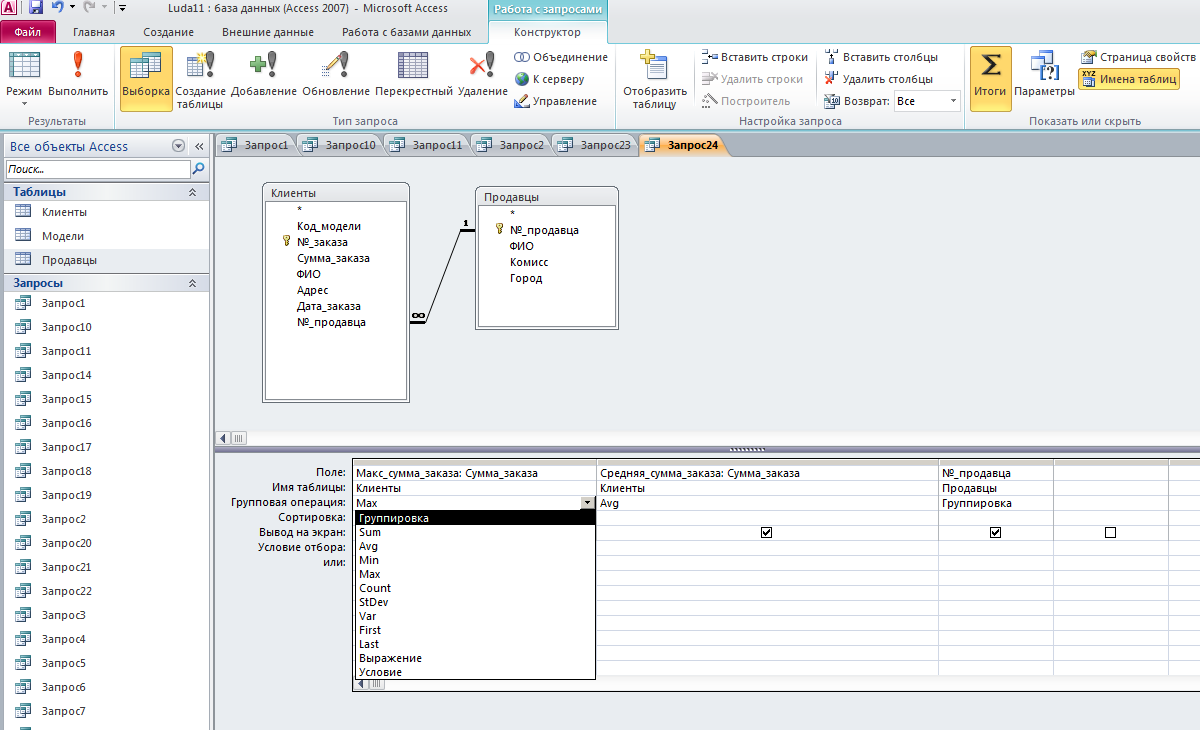This screenshot has width=1200, height=730.
Task: Choose Создание таблицы query type
Action: coord(201,79)
